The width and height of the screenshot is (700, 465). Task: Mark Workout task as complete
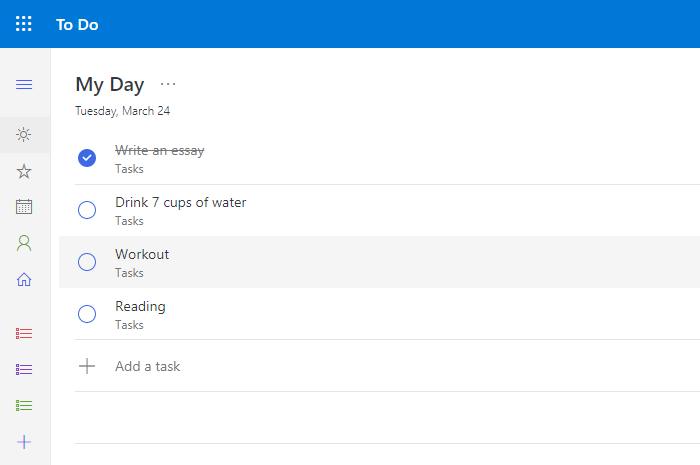pos(87,262)
